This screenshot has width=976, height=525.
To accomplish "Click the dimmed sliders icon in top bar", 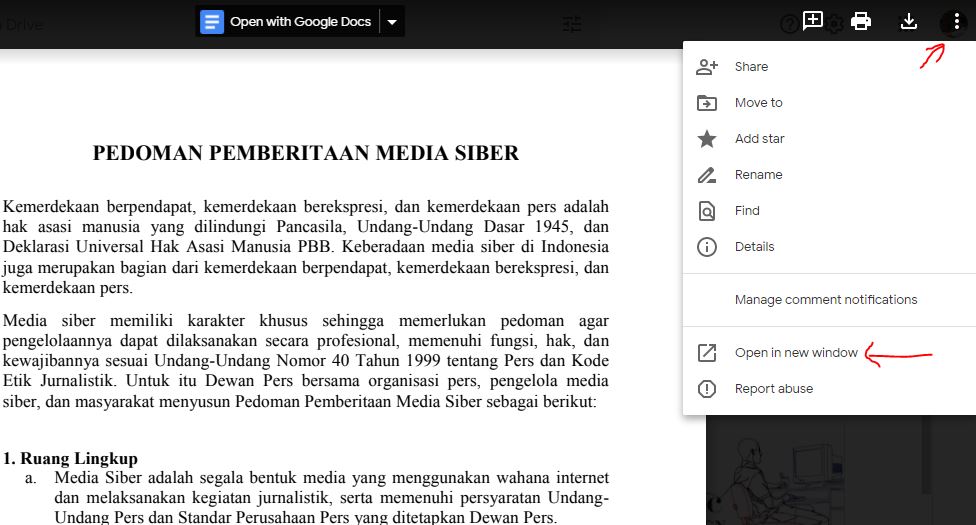I will (x=571, y=24).
